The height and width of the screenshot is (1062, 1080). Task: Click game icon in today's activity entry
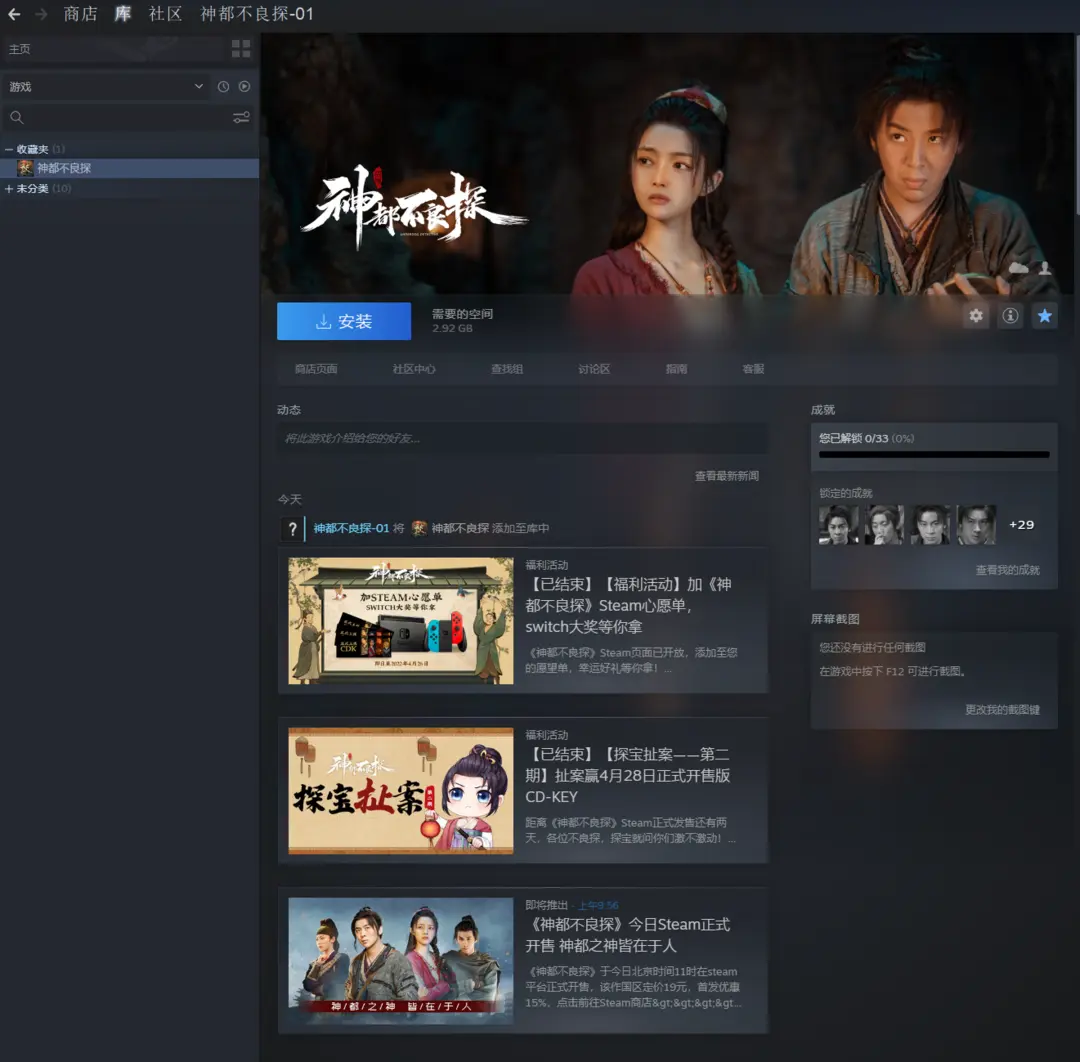pos(419,528)
